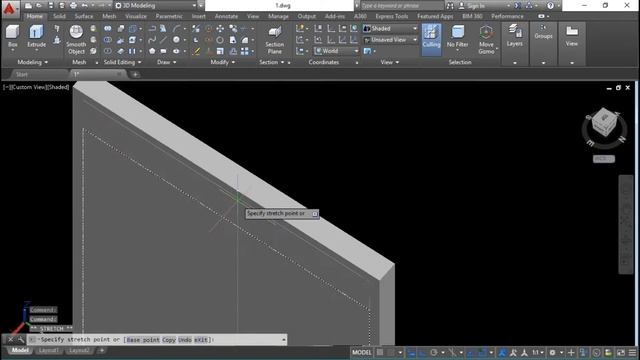
Task: Switch to the Model layout tab
Action: (20, 351)
